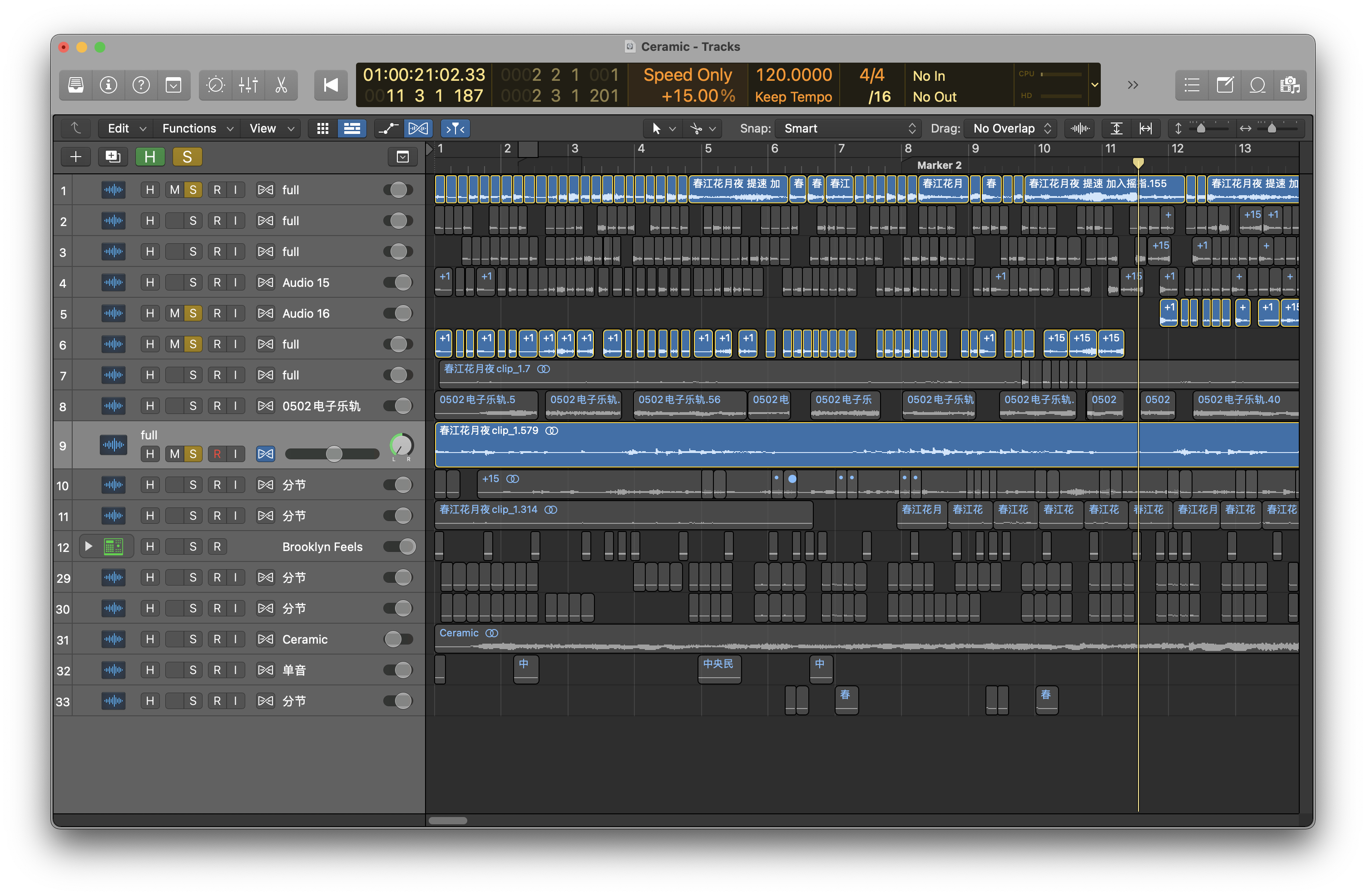1366x896 pixels.
Task: Click the Add Track plus button
Action: 76,157
